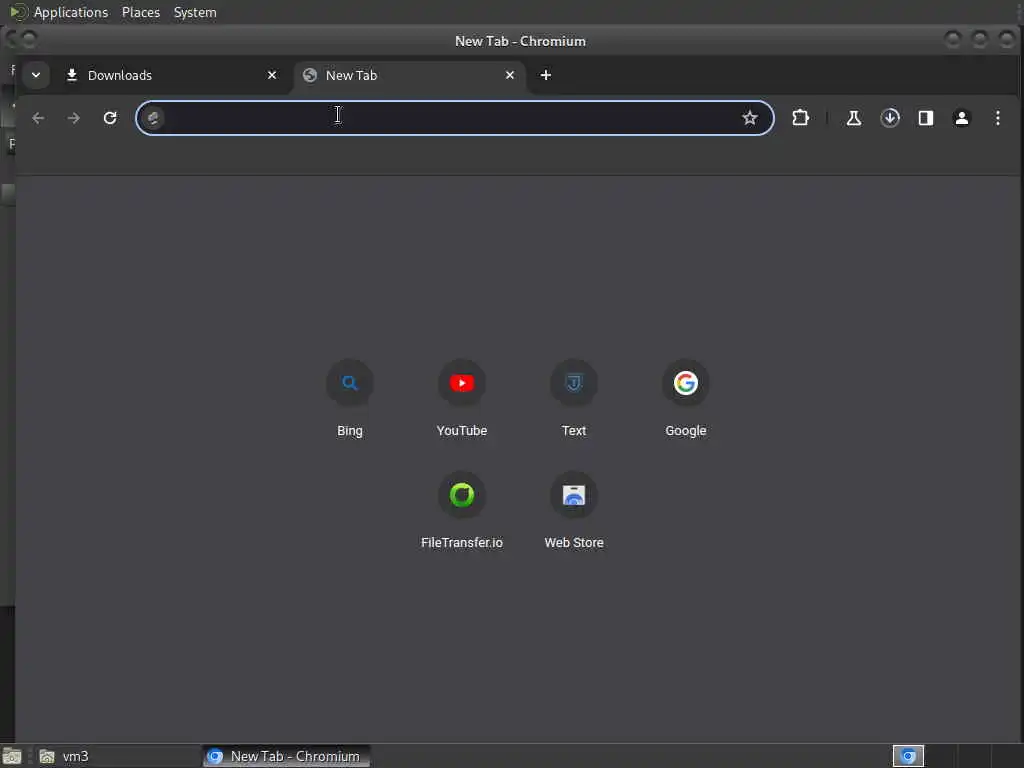Open the Places menu
Viewport: 1024px width, 768px height.
pyautogui.click(x=141, y=12)
